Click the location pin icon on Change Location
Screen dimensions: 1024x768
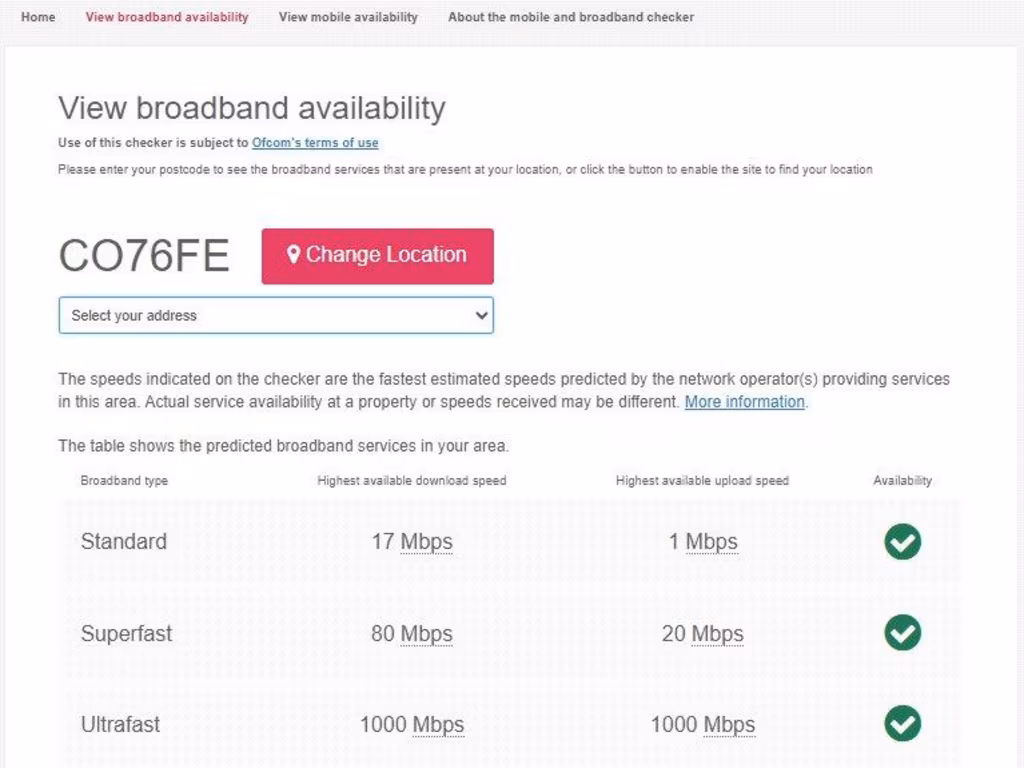click(294, 255)
